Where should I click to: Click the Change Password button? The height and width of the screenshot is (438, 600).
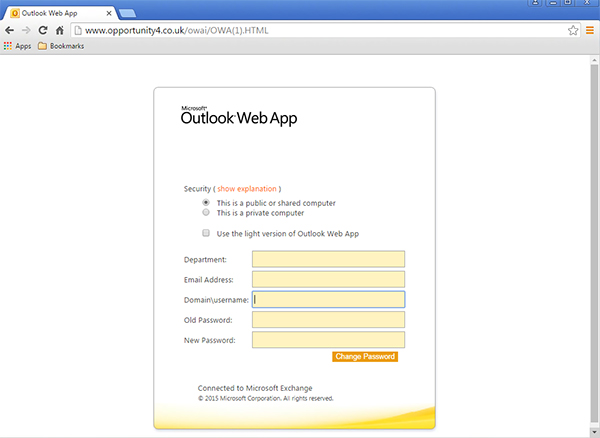(365, 357)
